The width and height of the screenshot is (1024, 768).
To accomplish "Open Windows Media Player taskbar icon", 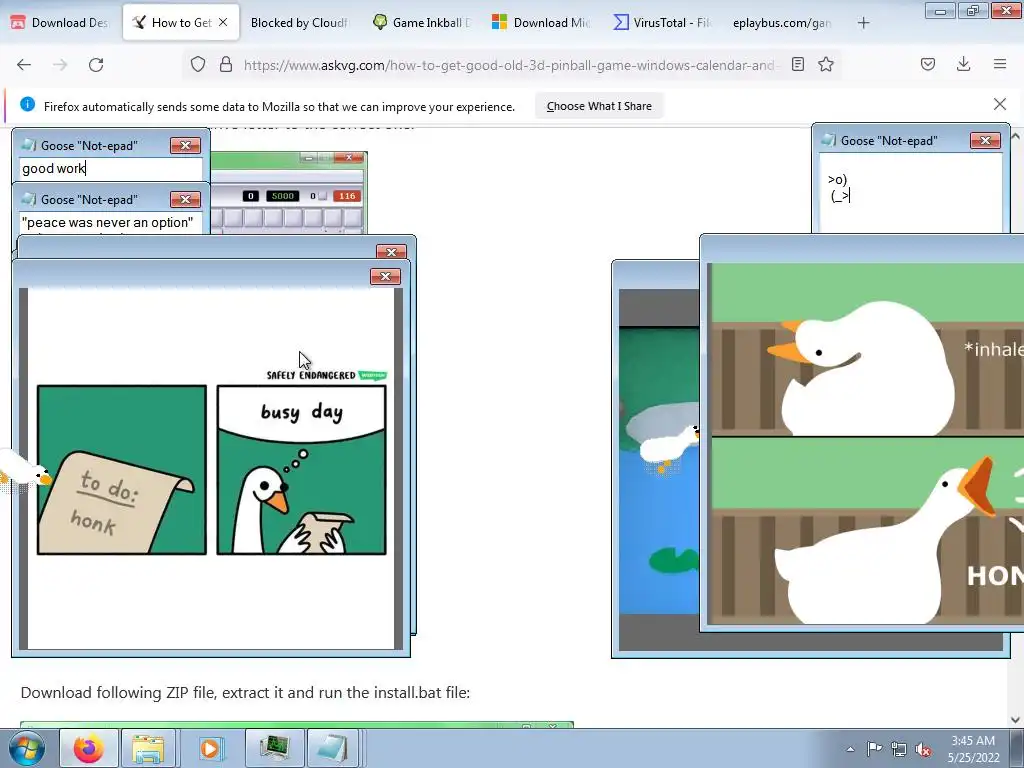I will click(210, 748).
